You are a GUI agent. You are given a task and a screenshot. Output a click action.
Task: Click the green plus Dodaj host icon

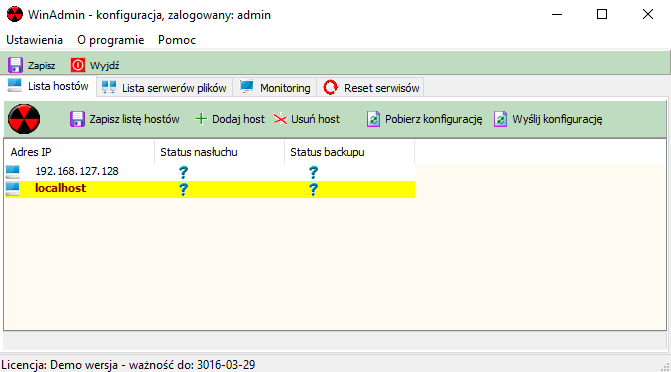201,119
